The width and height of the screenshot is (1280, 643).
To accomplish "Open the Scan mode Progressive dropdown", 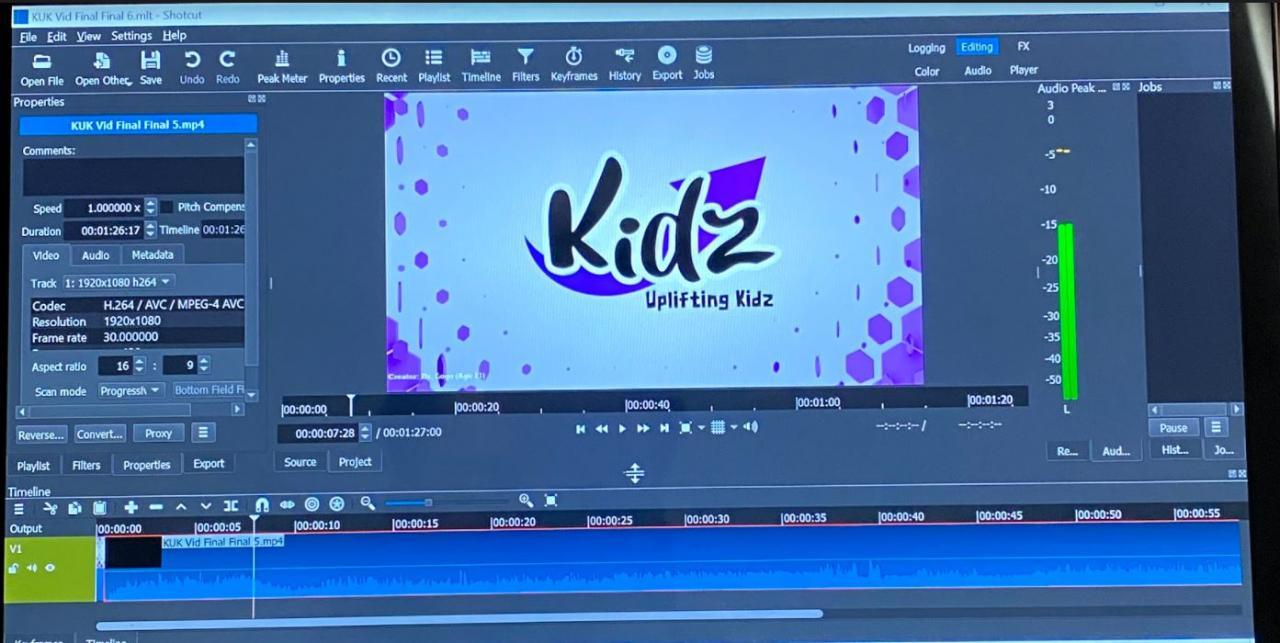I will (130, 391).
